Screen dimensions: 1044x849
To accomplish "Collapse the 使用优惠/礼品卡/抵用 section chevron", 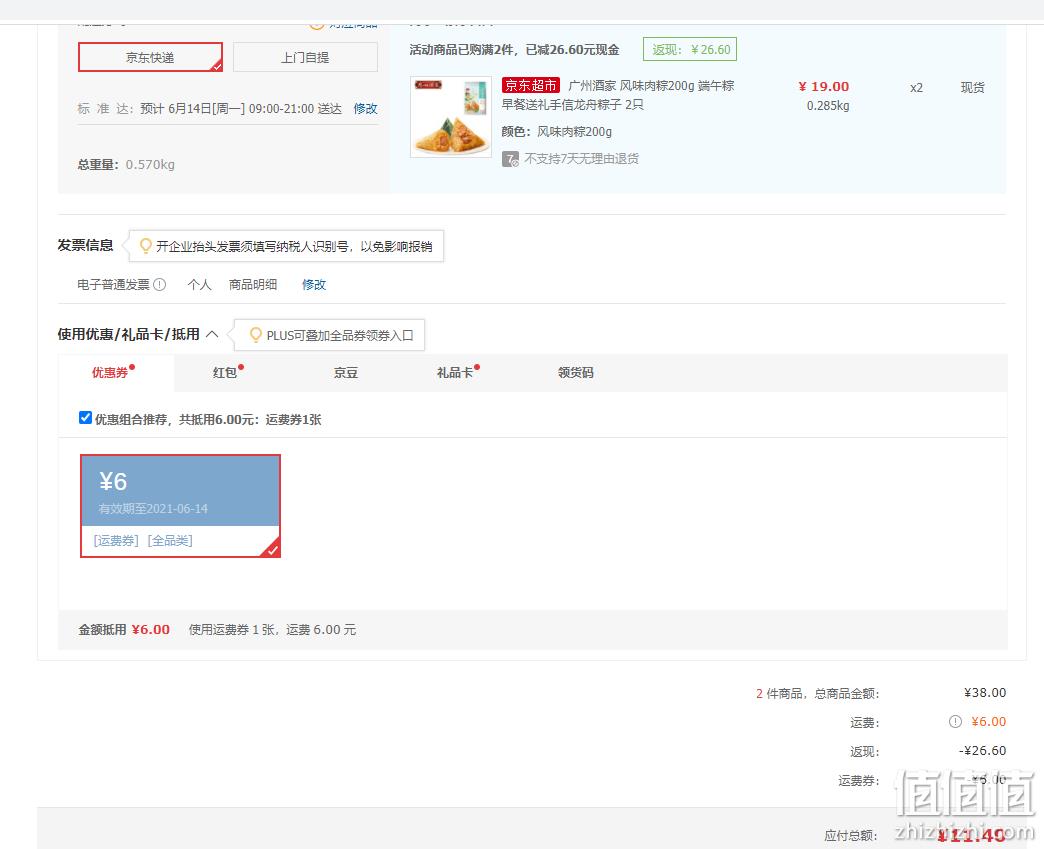I will (x=212, y=334).
